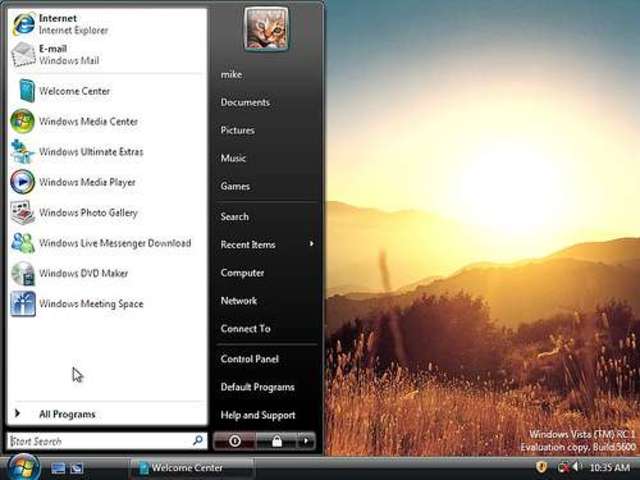Click the Windows Ultimate Extras label text
This screenshot has height=480, width=640.
point(91,151)
